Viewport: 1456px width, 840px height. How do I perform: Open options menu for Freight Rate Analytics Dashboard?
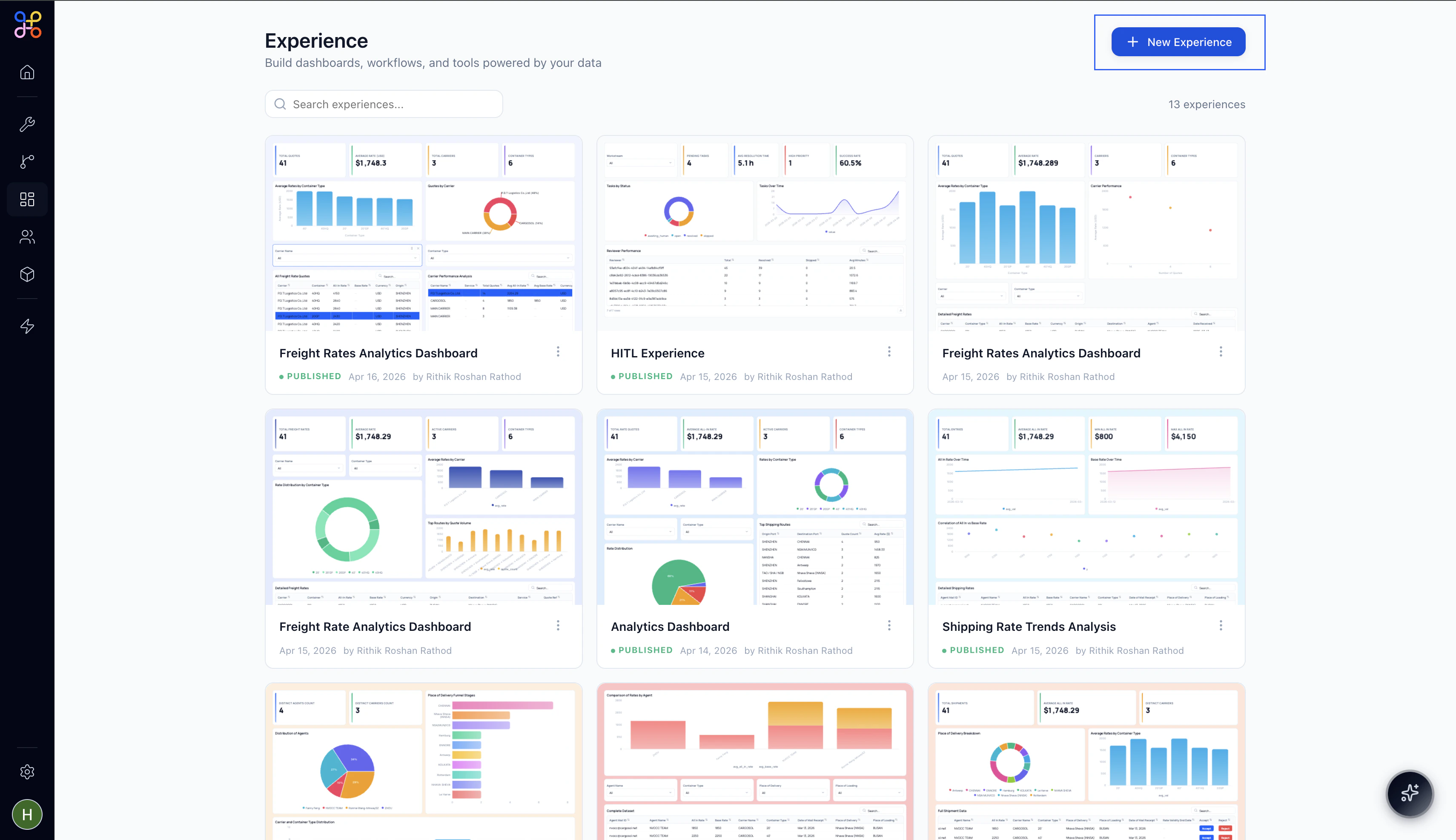[558, 625]
